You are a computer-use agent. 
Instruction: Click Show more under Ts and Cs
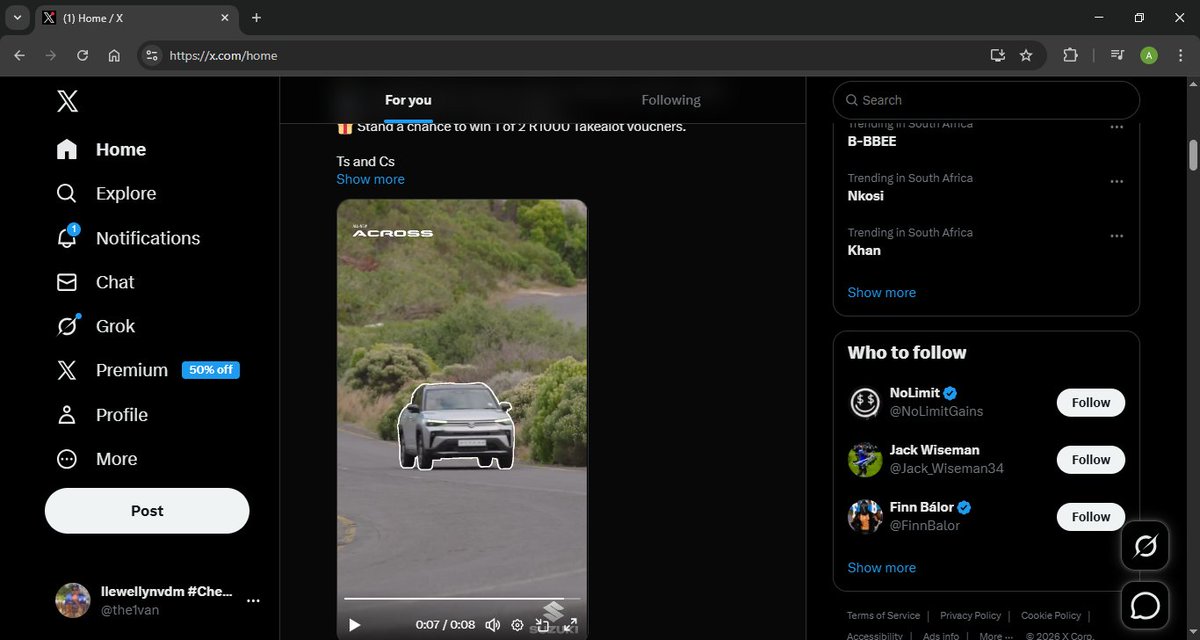370,179
